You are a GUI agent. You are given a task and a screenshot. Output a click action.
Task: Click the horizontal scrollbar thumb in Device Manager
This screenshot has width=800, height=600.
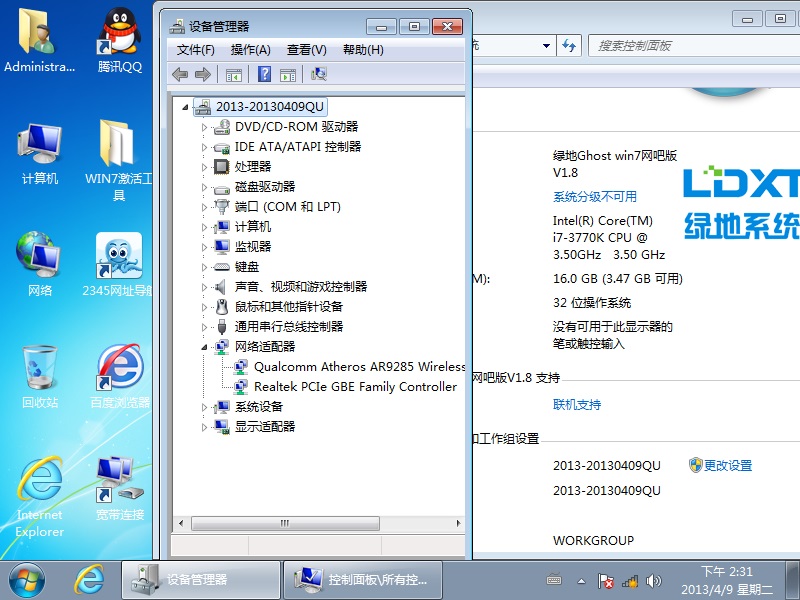point(285,523)
